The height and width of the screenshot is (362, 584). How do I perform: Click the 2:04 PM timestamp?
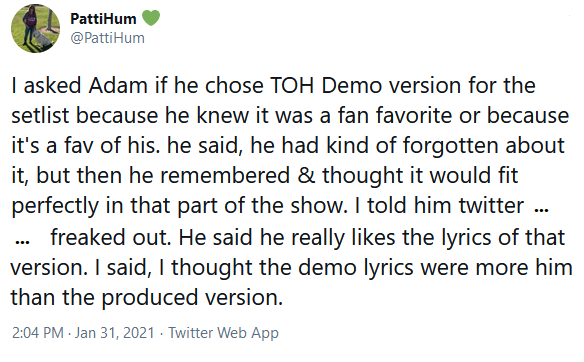pyautogui.click(x=38, y=333)
